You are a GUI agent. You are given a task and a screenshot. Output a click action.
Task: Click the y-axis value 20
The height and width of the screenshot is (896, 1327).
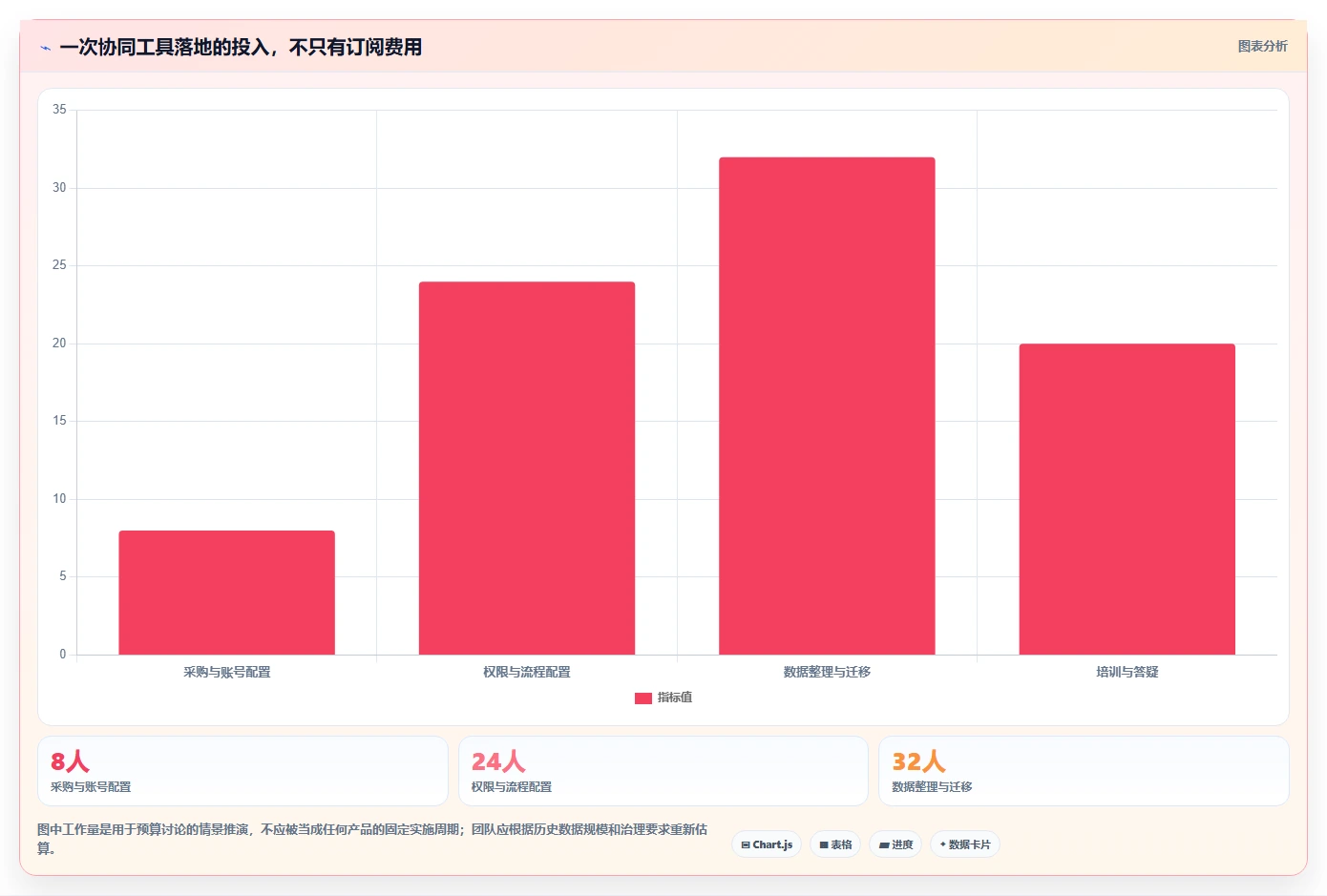(59, 344)
